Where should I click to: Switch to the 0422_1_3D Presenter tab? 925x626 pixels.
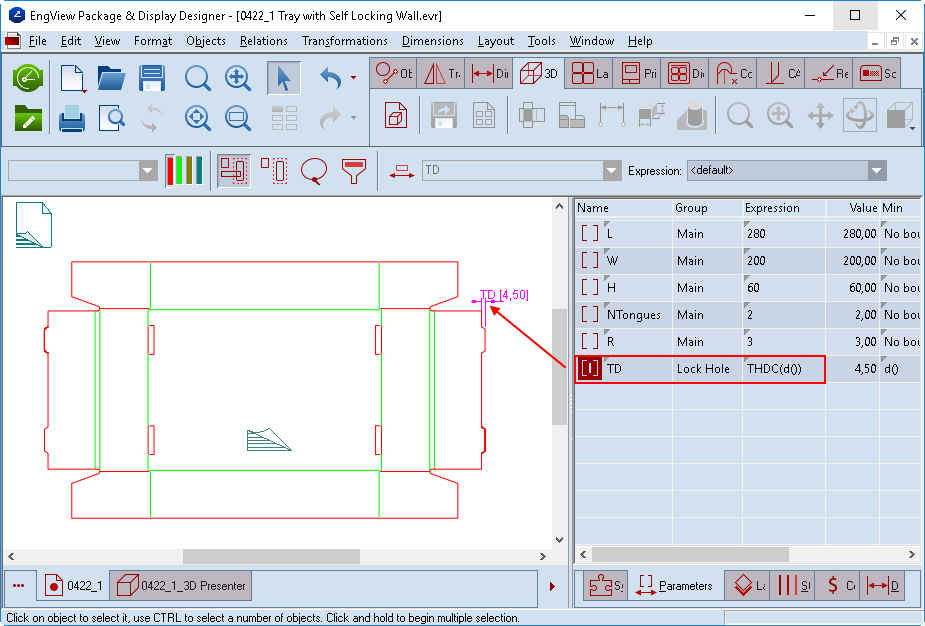tap(181, 585)
